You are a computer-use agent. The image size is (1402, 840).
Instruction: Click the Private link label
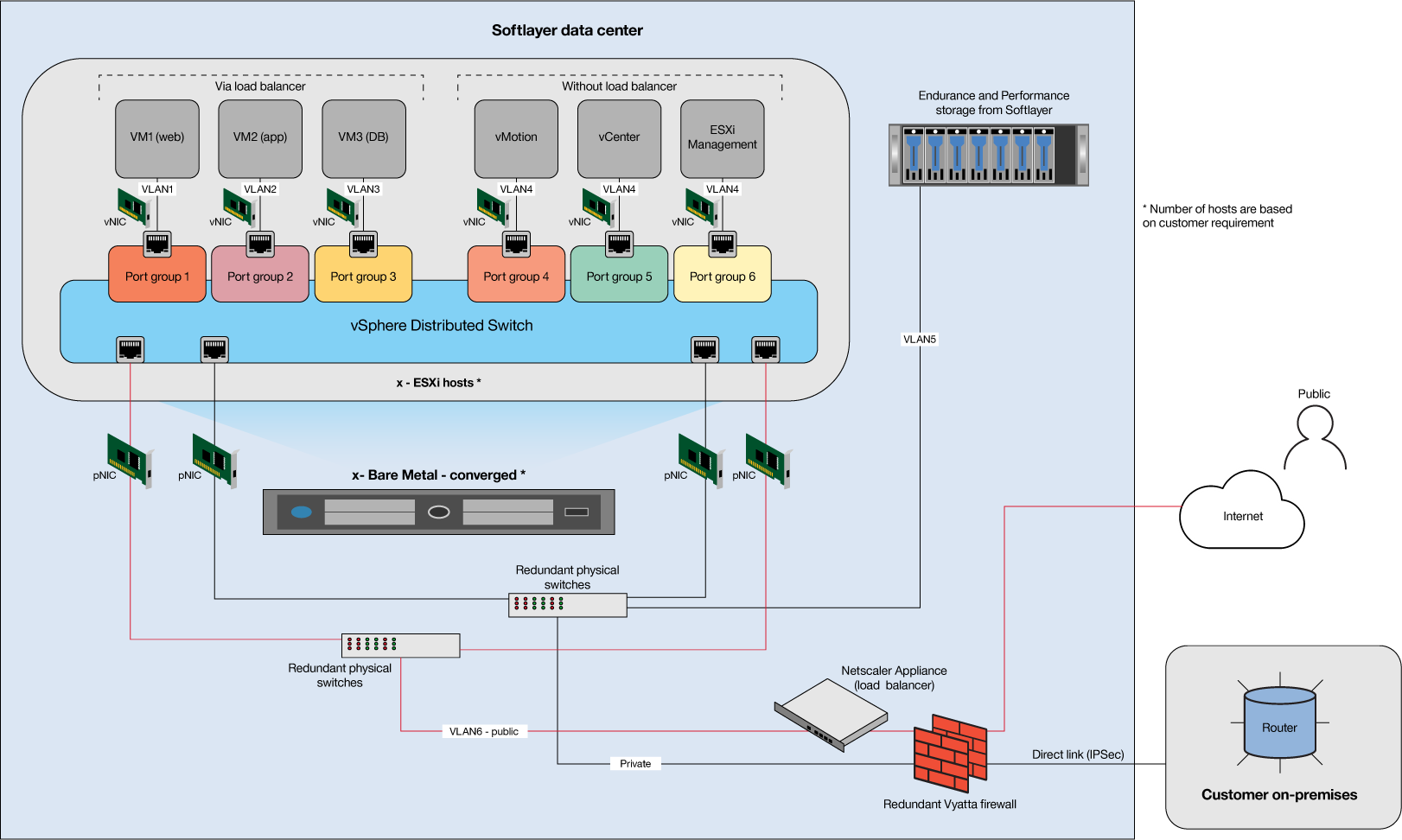click(x=635, y=764)
